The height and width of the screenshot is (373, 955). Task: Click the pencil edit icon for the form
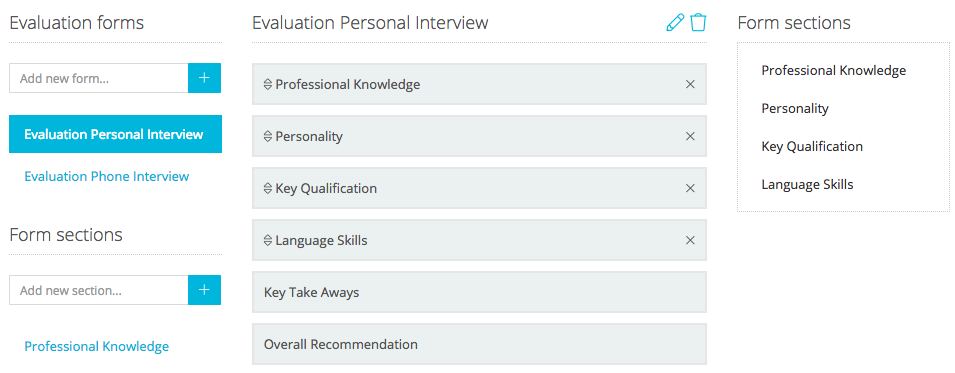[x=675, y=23]
